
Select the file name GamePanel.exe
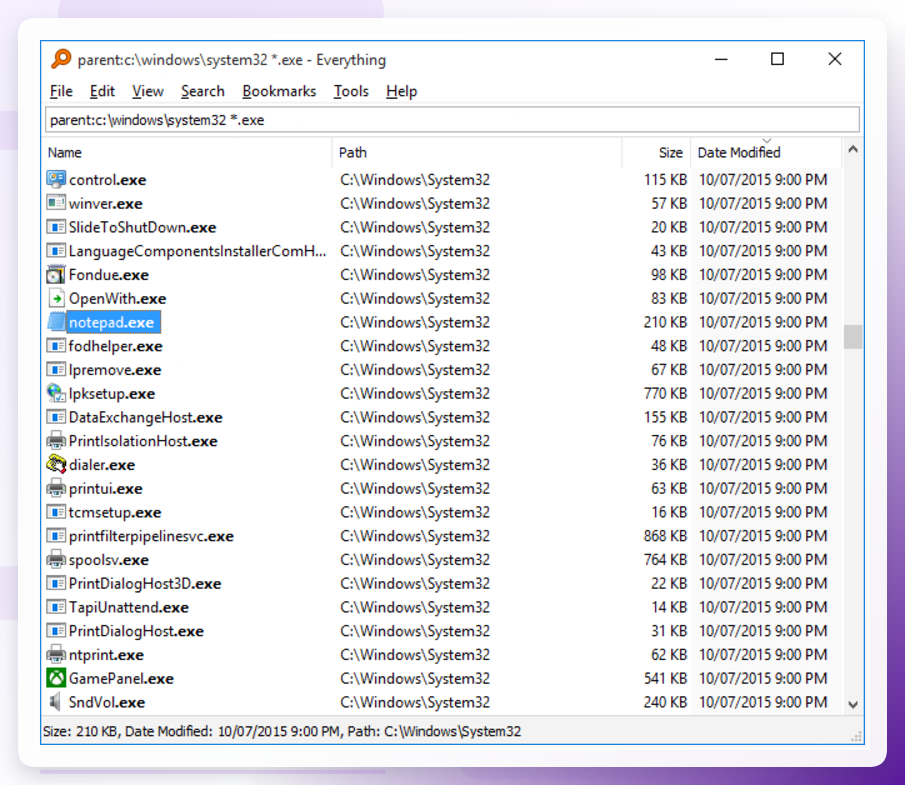point(121,679)
